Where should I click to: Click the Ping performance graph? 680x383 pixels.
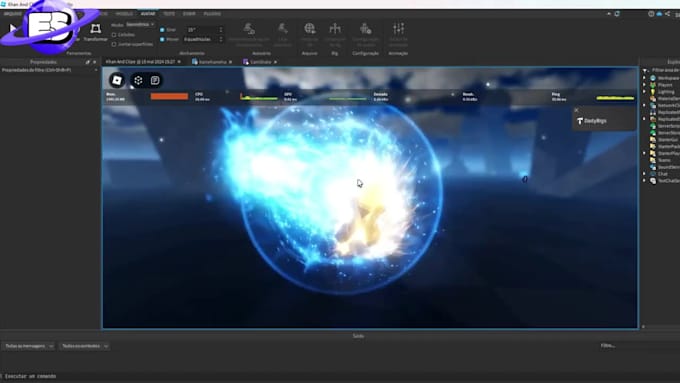click(615, 98)
